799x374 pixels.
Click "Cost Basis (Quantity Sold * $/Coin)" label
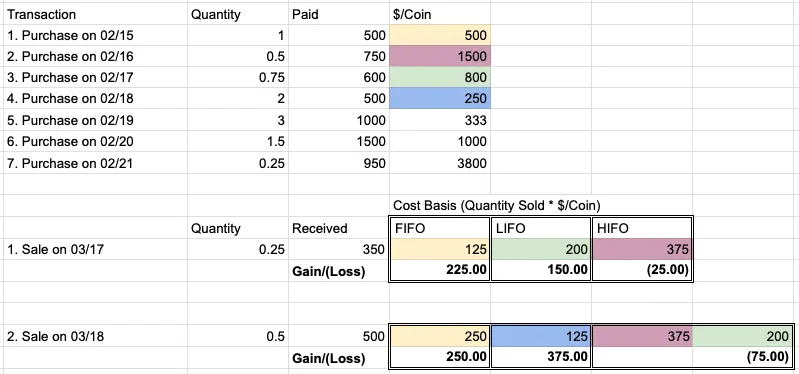click(x=497, y=206)
